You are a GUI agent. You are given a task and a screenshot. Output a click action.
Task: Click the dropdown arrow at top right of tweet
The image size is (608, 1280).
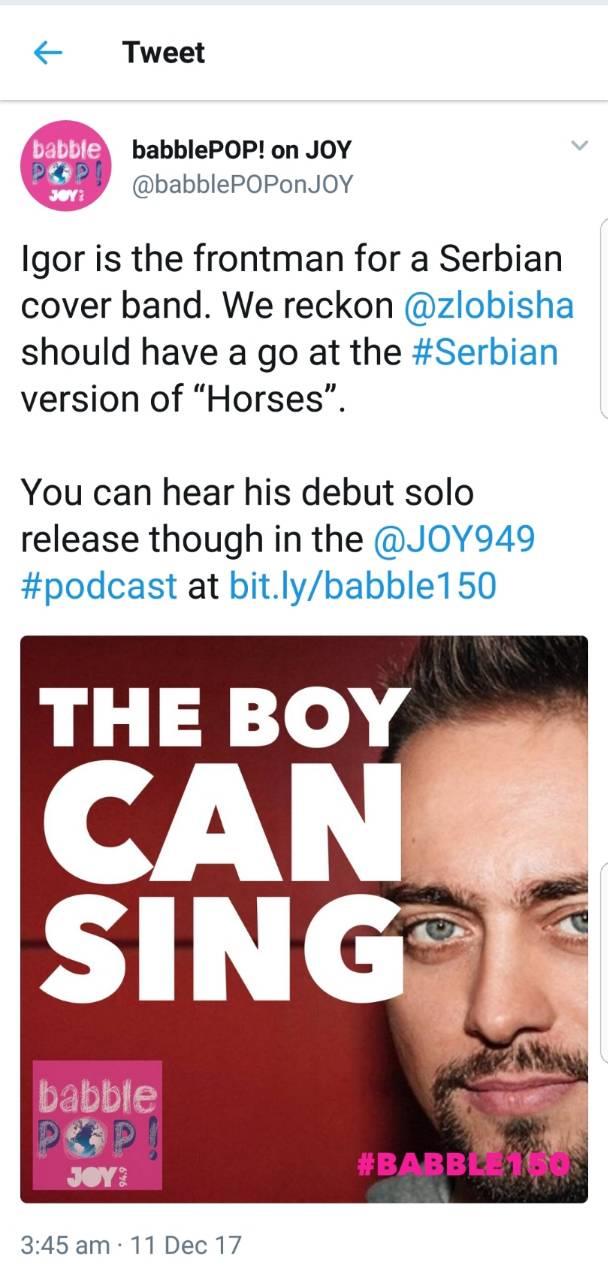pos(578,145)
